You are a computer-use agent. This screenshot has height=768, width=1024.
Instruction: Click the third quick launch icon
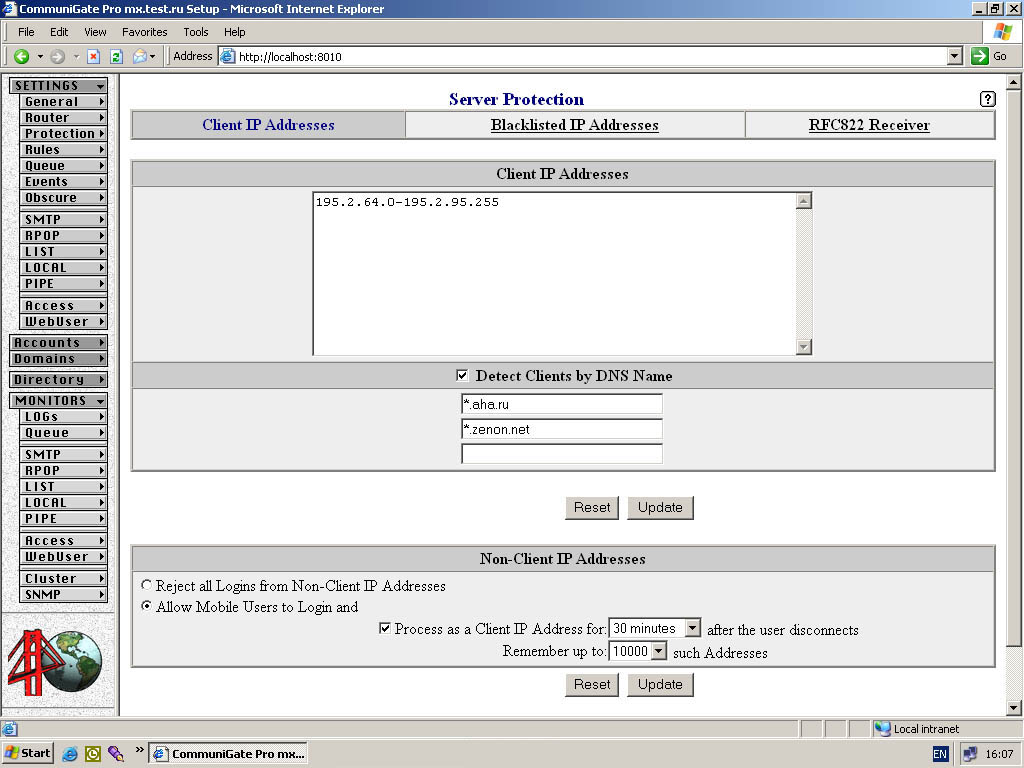[x=116, y=754]
